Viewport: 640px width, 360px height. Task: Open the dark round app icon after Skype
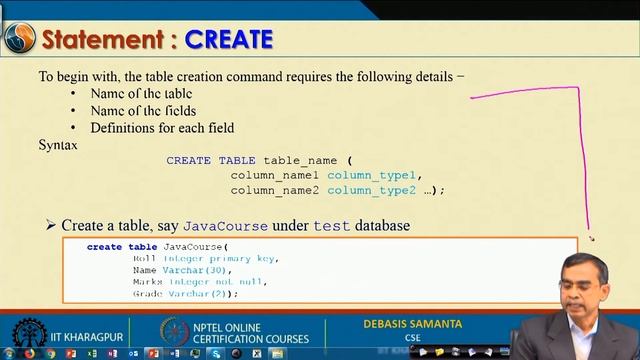click(x=236, y=353)
